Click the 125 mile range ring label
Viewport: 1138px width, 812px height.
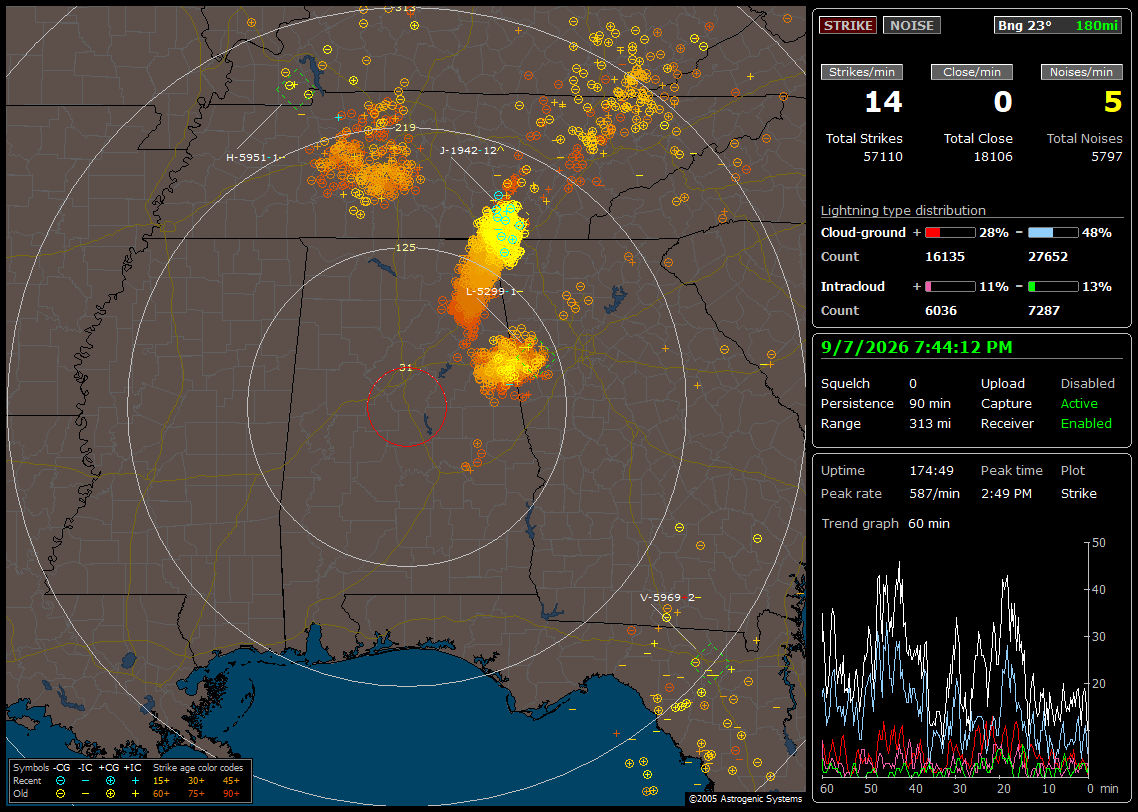tap(405, 247)
